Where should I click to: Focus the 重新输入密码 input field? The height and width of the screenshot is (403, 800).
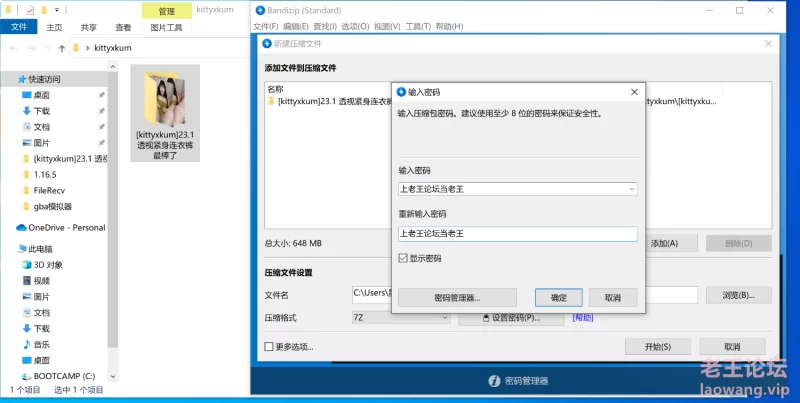click(x=518, y=234)
